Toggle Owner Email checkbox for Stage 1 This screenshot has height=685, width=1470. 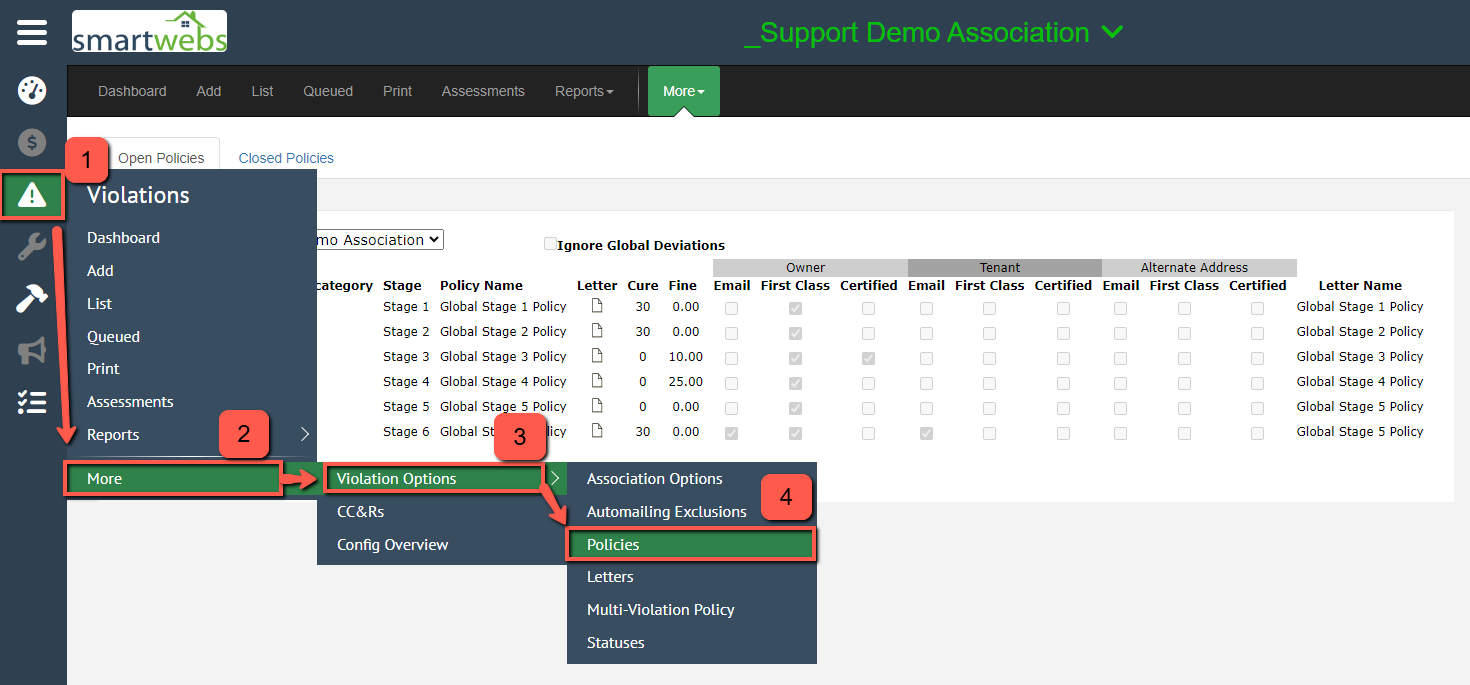(731, 308)
